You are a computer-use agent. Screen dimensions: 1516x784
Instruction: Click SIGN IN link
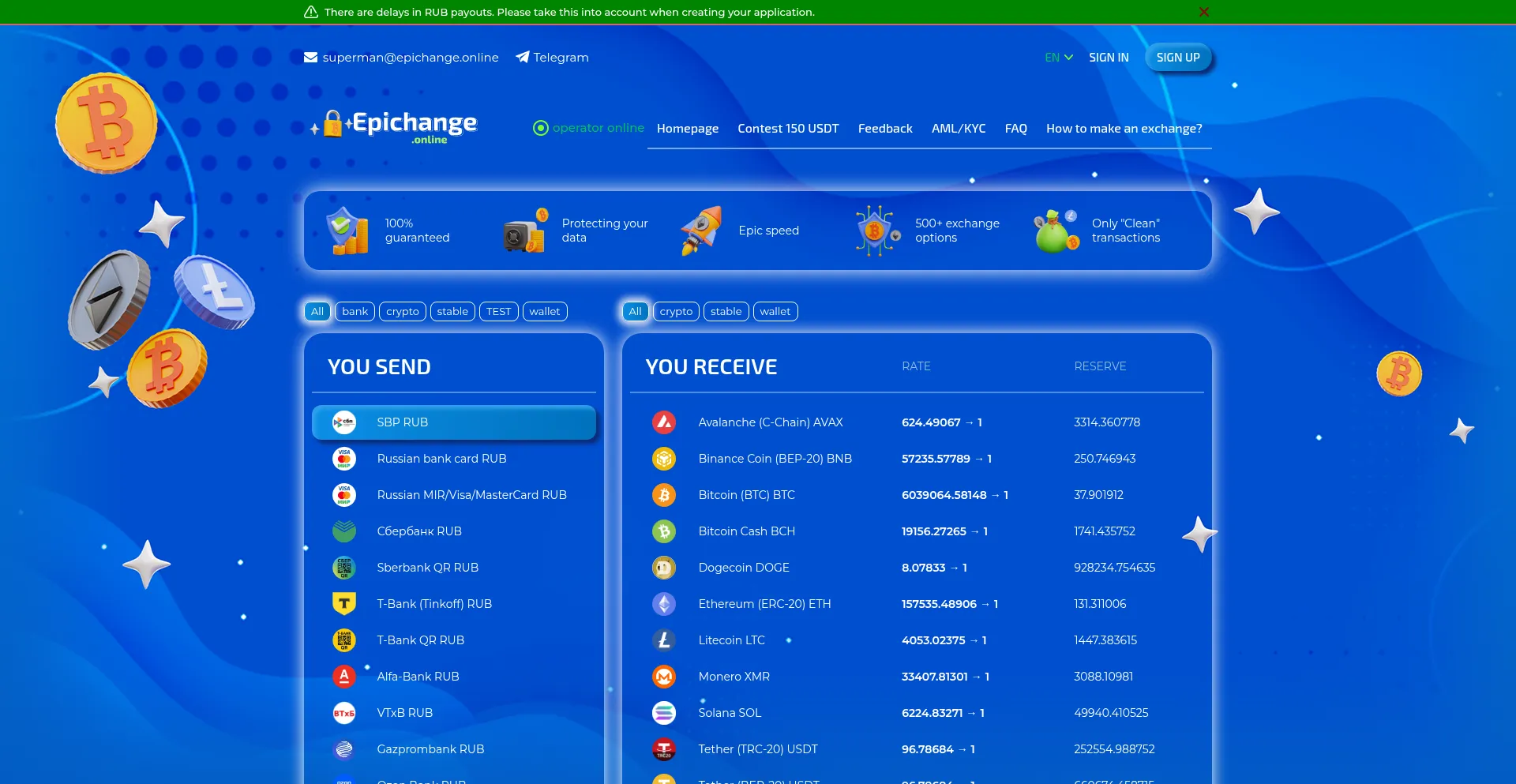1109,58
